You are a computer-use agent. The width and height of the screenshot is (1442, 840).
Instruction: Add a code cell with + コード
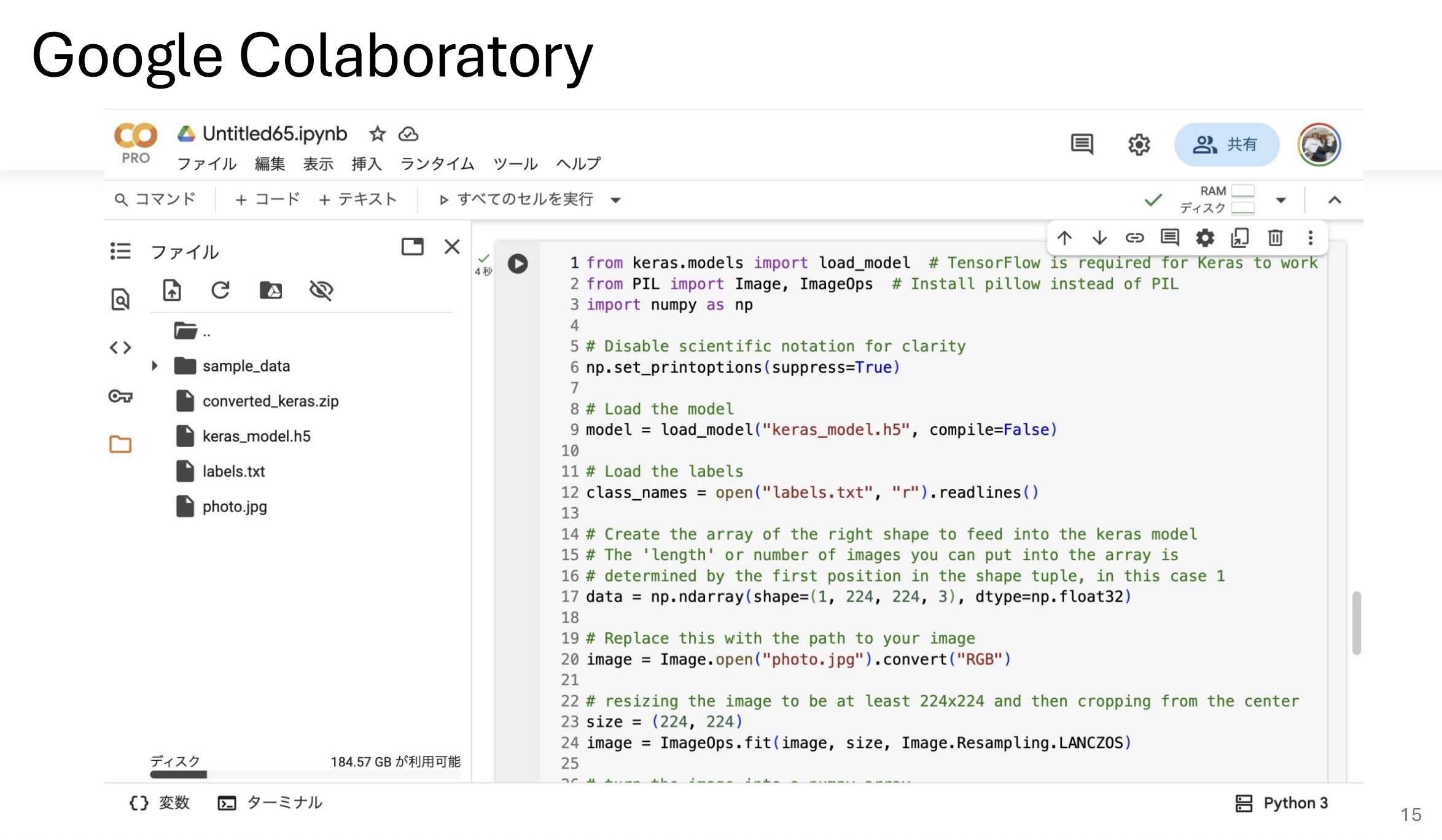[268, 200]
